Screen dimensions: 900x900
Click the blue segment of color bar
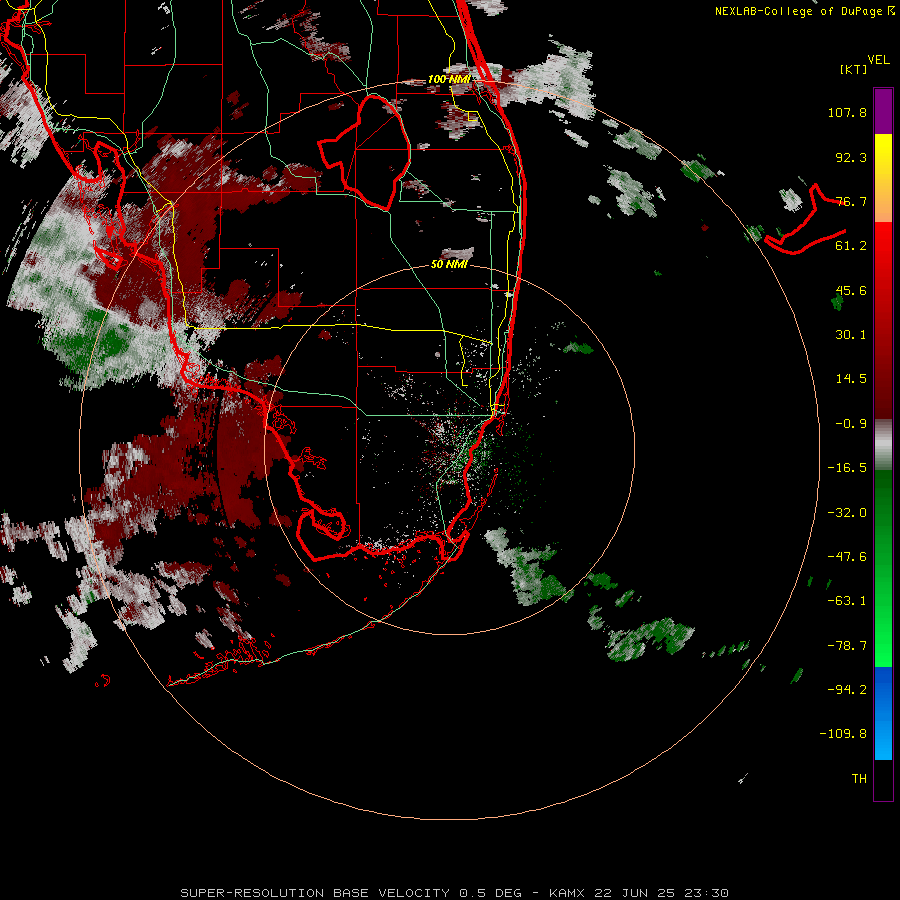pos(883,713)
